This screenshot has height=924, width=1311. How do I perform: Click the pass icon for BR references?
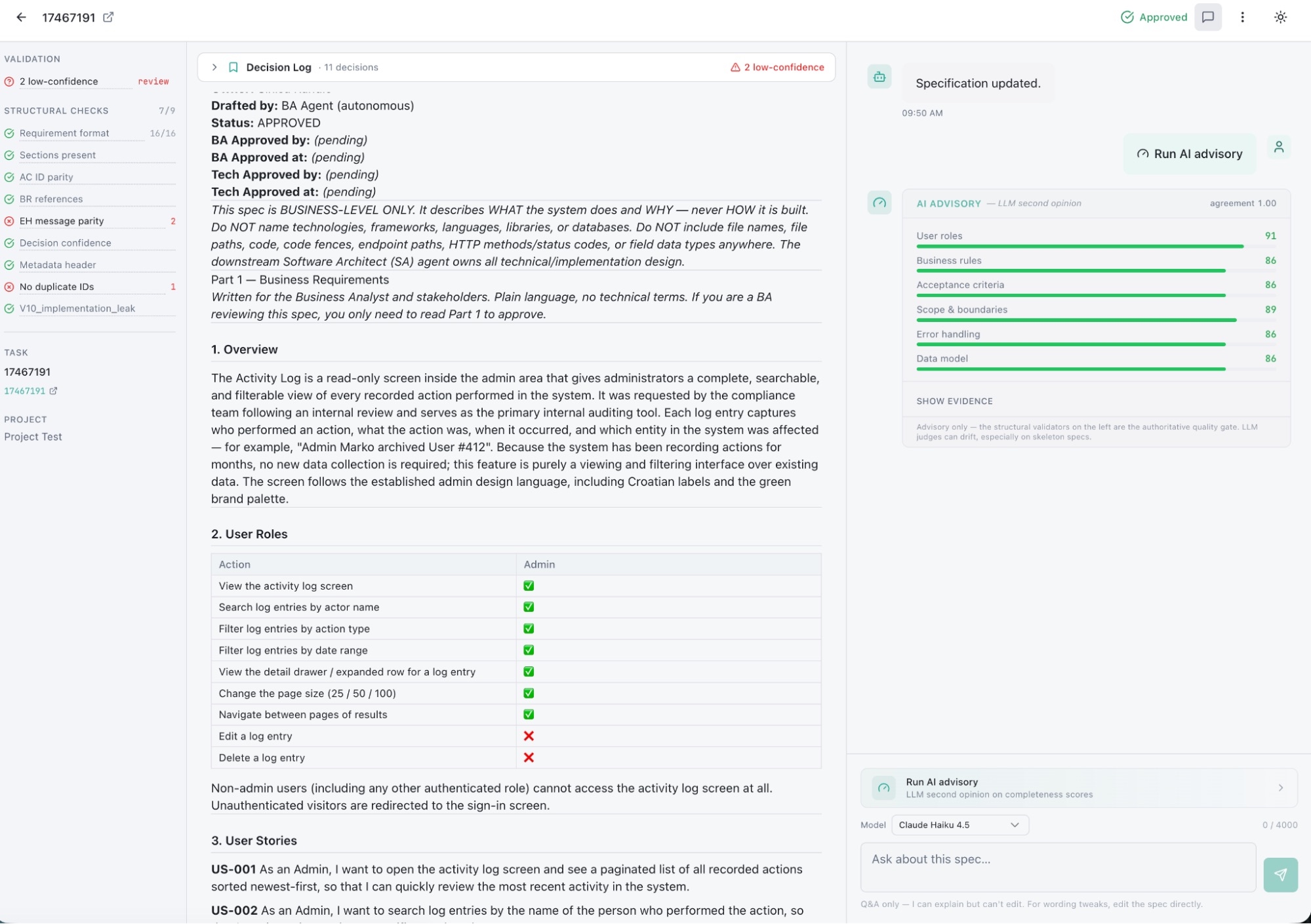(x=9, y=199)
